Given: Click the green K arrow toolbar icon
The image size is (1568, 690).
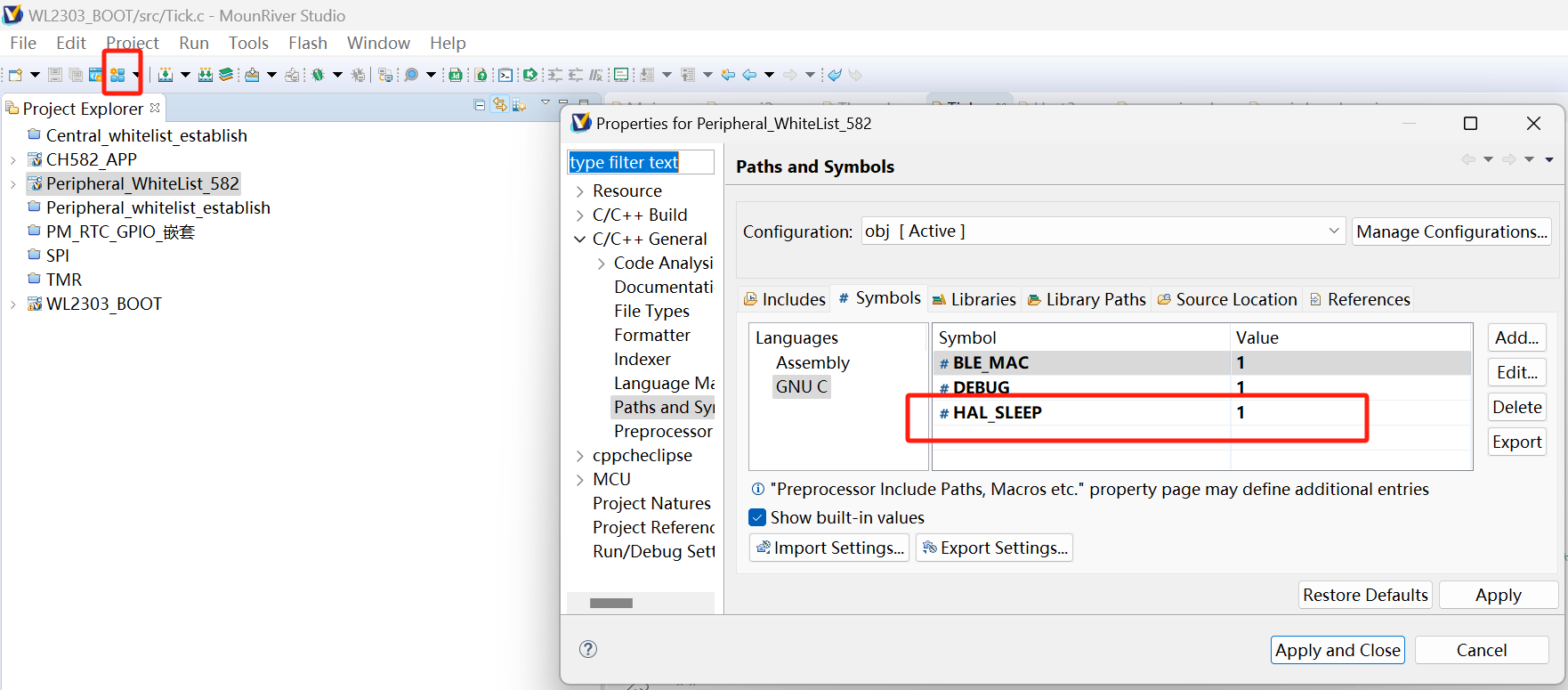Looking at the screenshot, I should pyautogui.click(x=529, y=75).
